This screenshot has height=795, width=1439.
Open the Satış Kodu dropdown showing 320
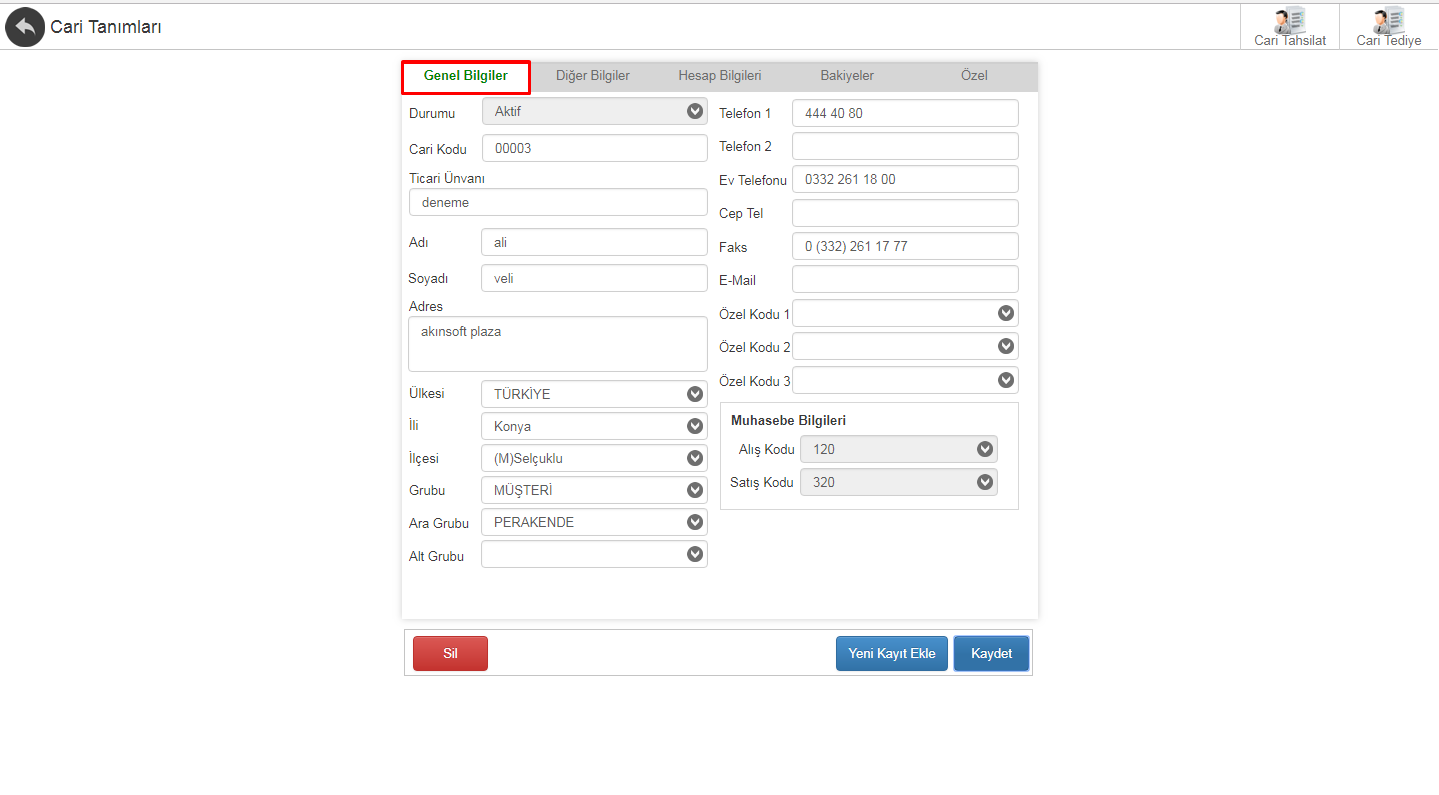899,482
